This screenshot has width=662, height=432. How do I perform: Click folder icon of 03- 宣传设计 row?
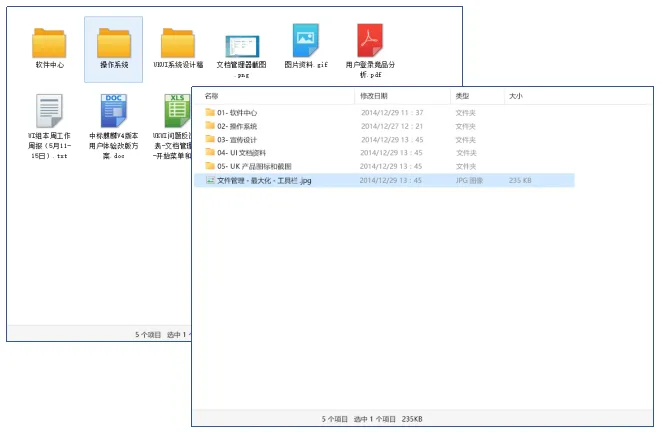(x=210, y=139)
